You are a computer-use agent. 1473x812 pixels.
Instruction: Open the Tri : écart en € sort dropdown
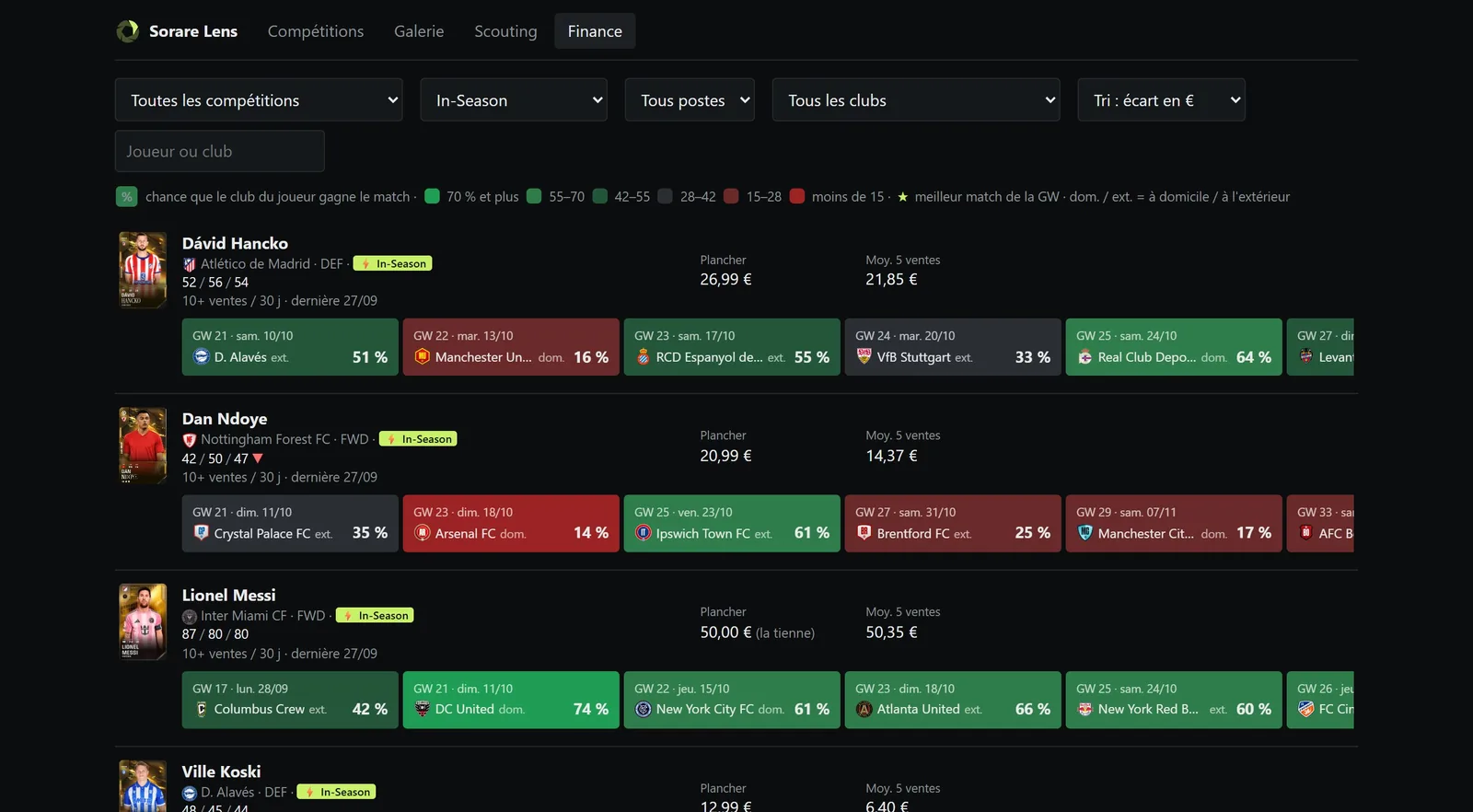pos(1162,99)
